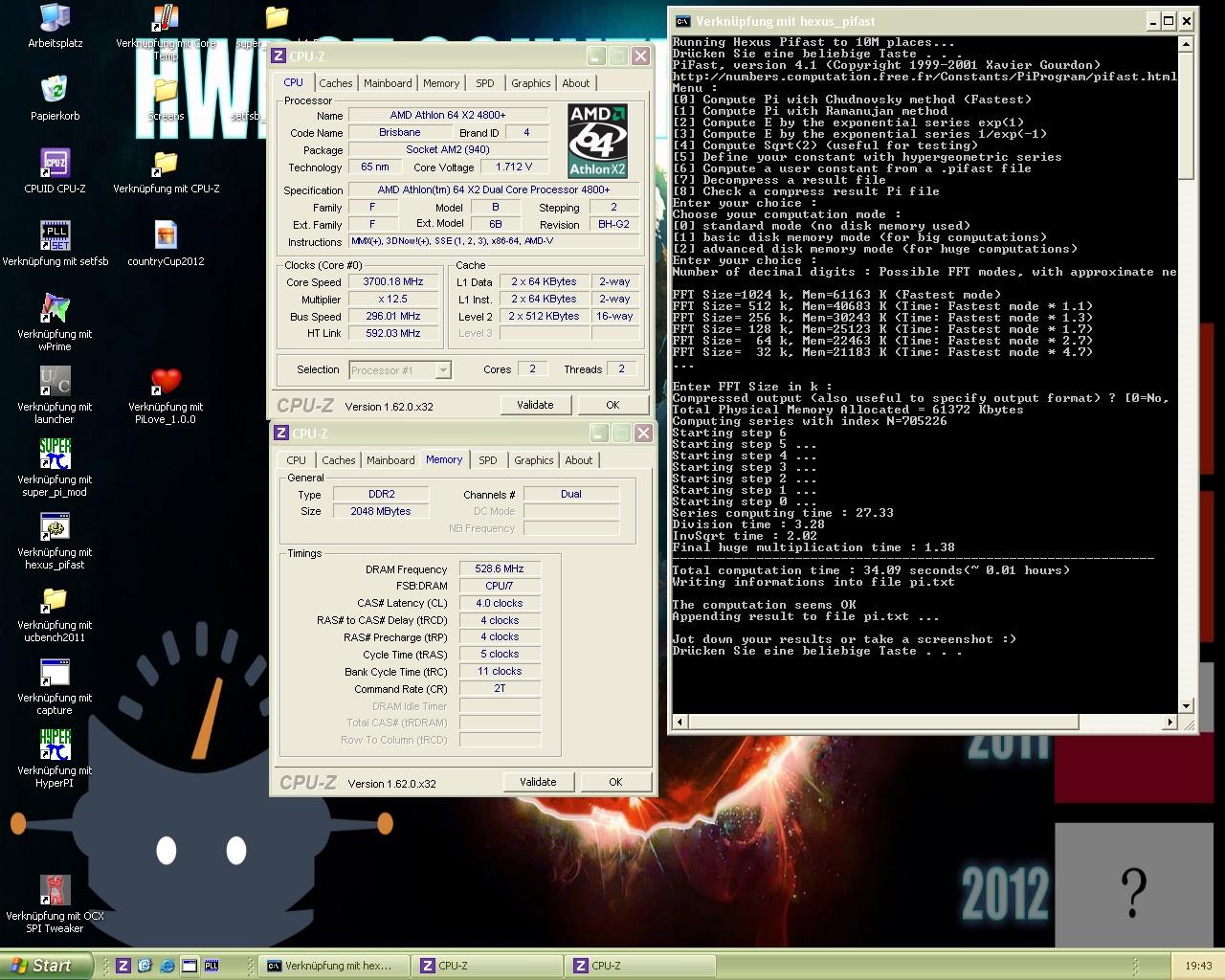Click the Start button
Screen dimensions: 1225x980
click(47, 966)
